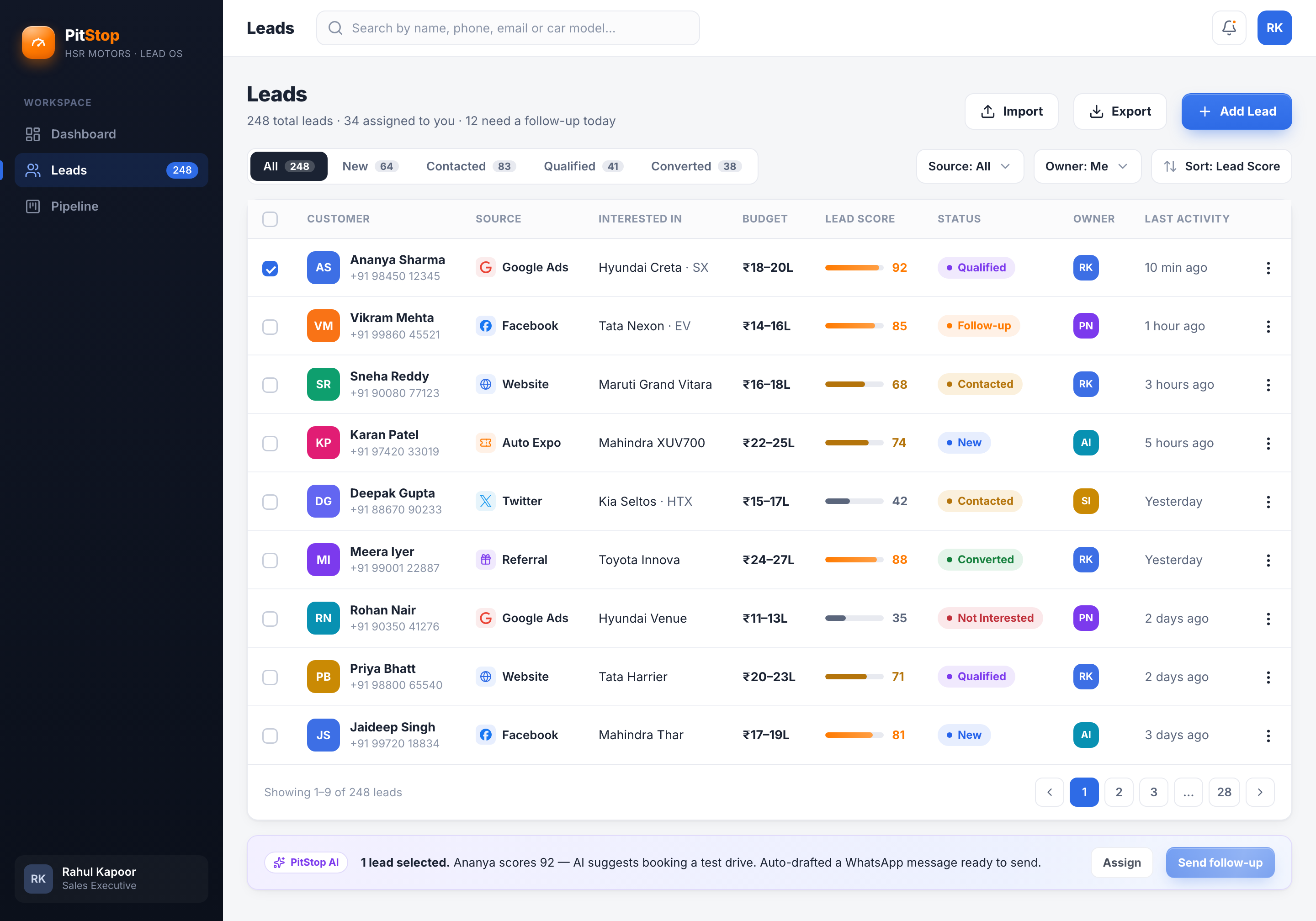Switch to the Contacted 83 tab
Screen dimensions: 1316x921
(471, 166)
